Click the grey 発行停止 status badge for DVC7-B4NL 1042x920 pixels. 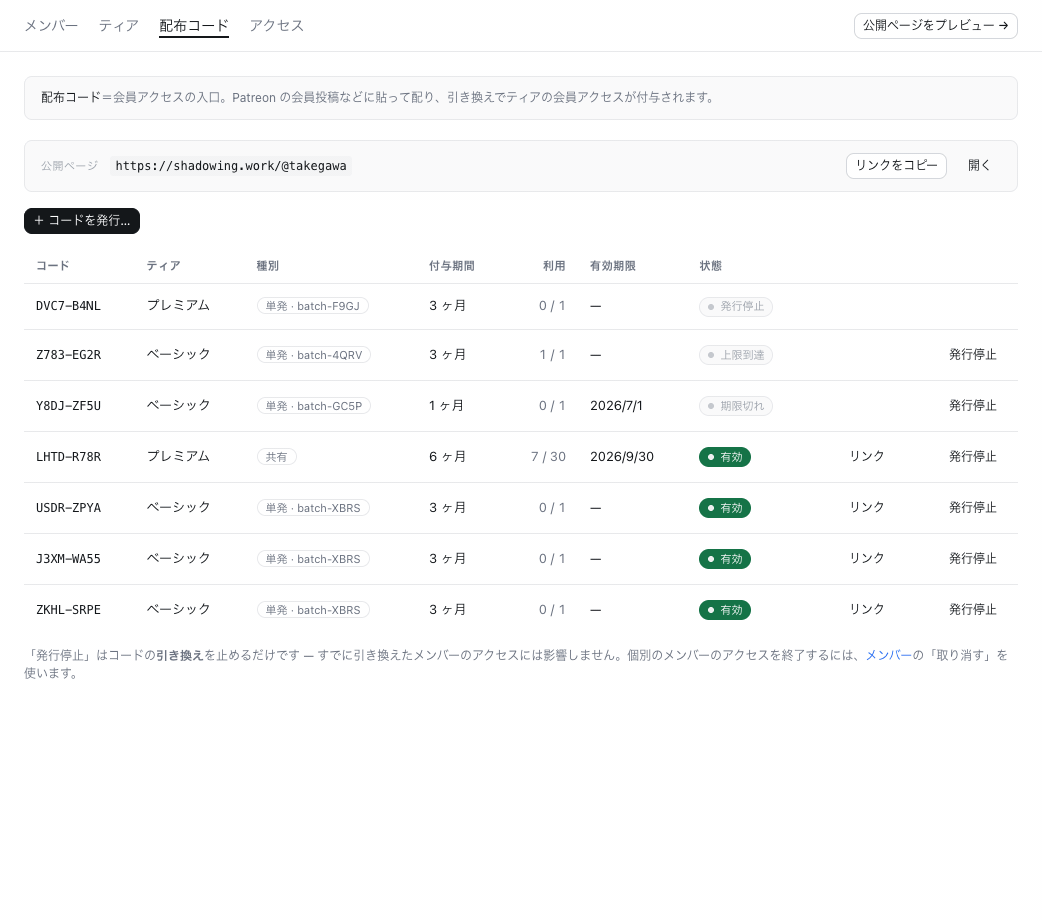(735, 306)
